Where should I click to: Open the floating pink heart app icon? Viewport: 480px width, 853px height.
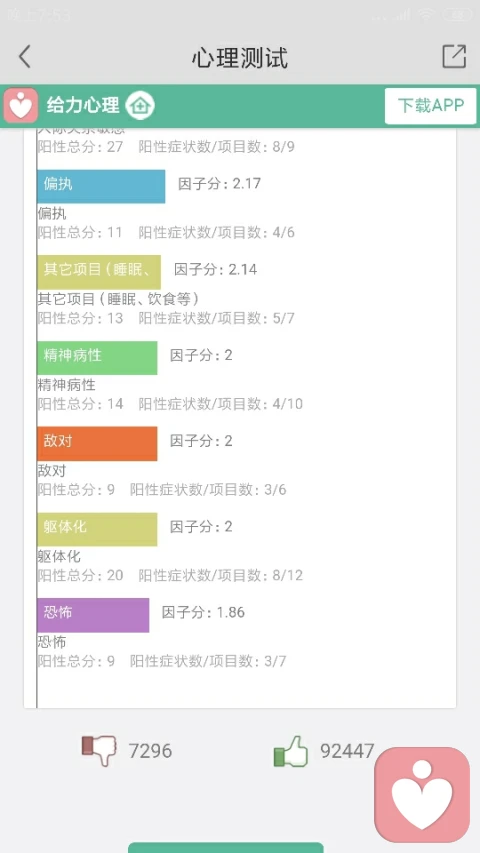pyautogui.click(x=422, y=794)
